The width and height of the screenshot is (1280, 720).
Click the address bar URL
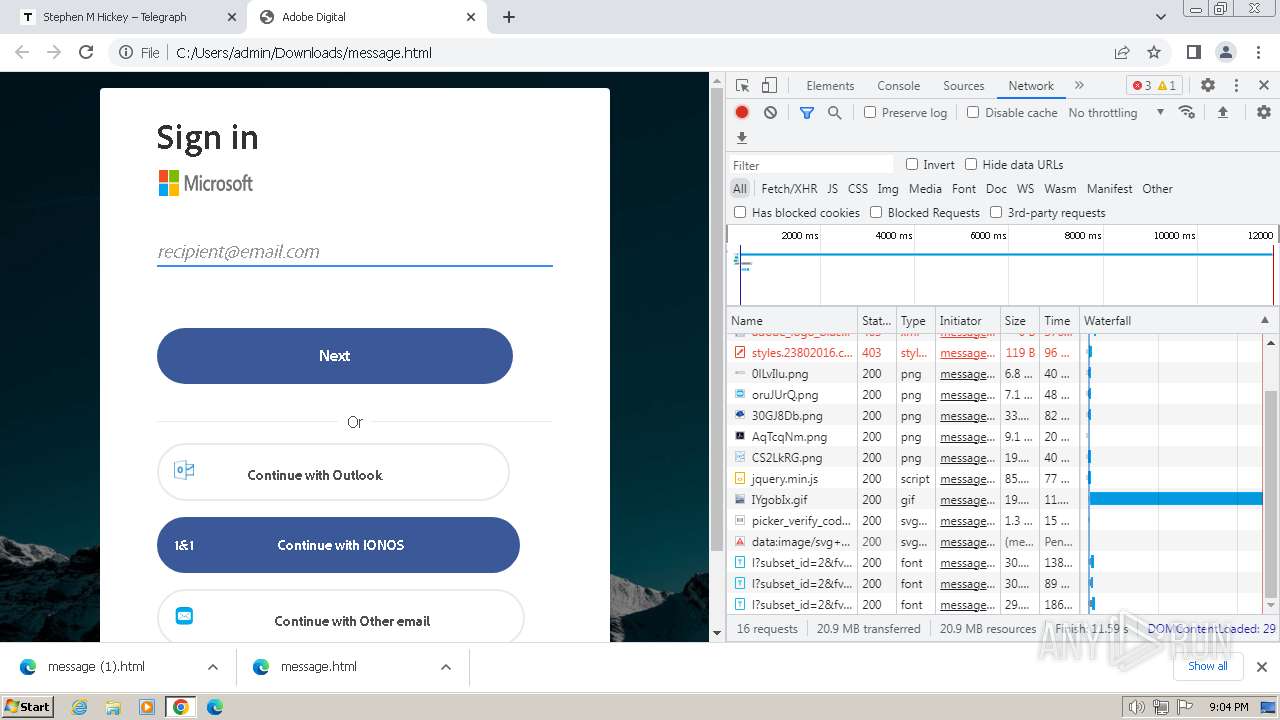coord(304,53)
